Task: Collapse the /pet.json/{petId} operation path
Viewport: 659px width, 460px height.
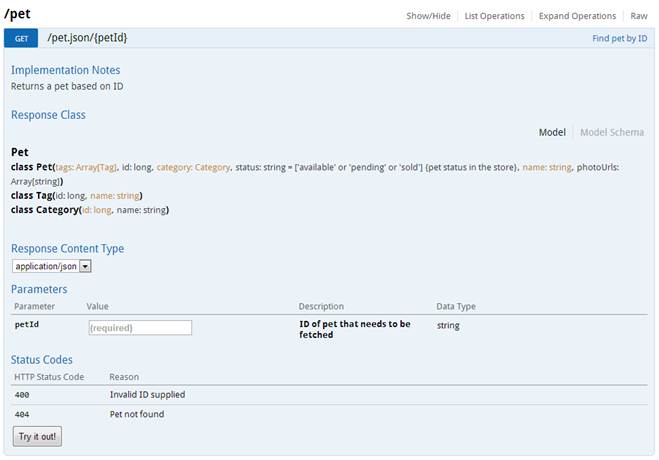Action: click(87, 38)
